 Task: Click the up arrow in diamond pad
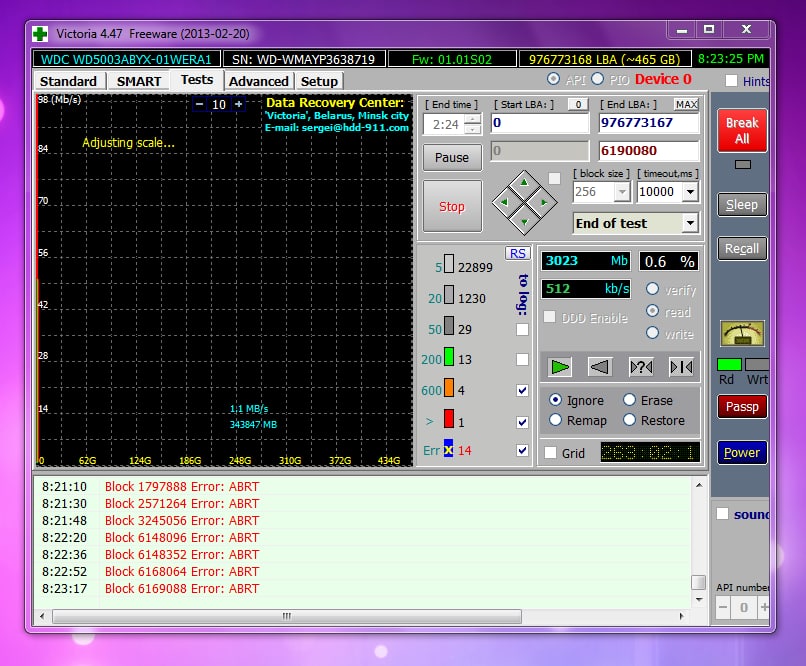tap(523, 184)
